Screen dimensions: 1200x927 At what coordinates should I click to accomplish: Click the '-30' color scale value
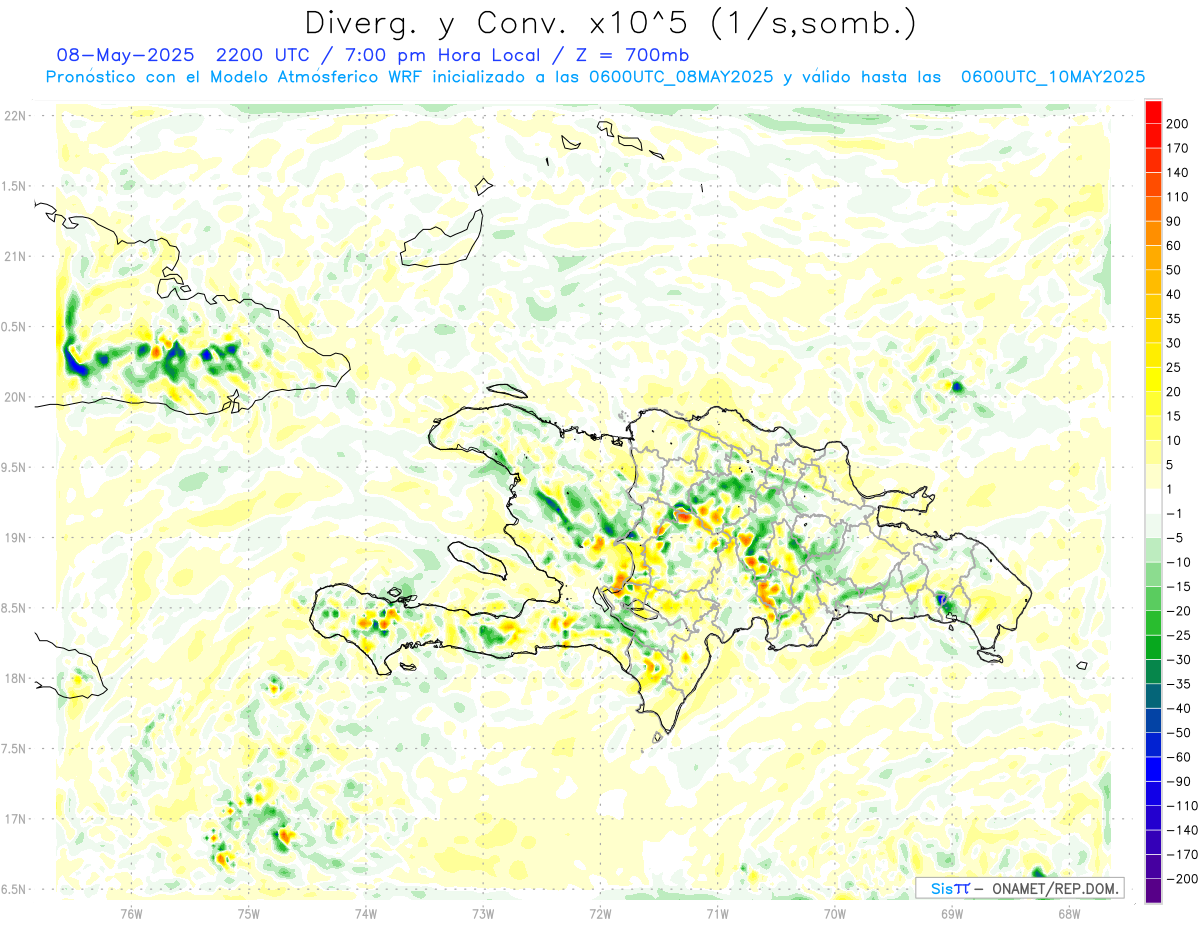(1177, 659)
